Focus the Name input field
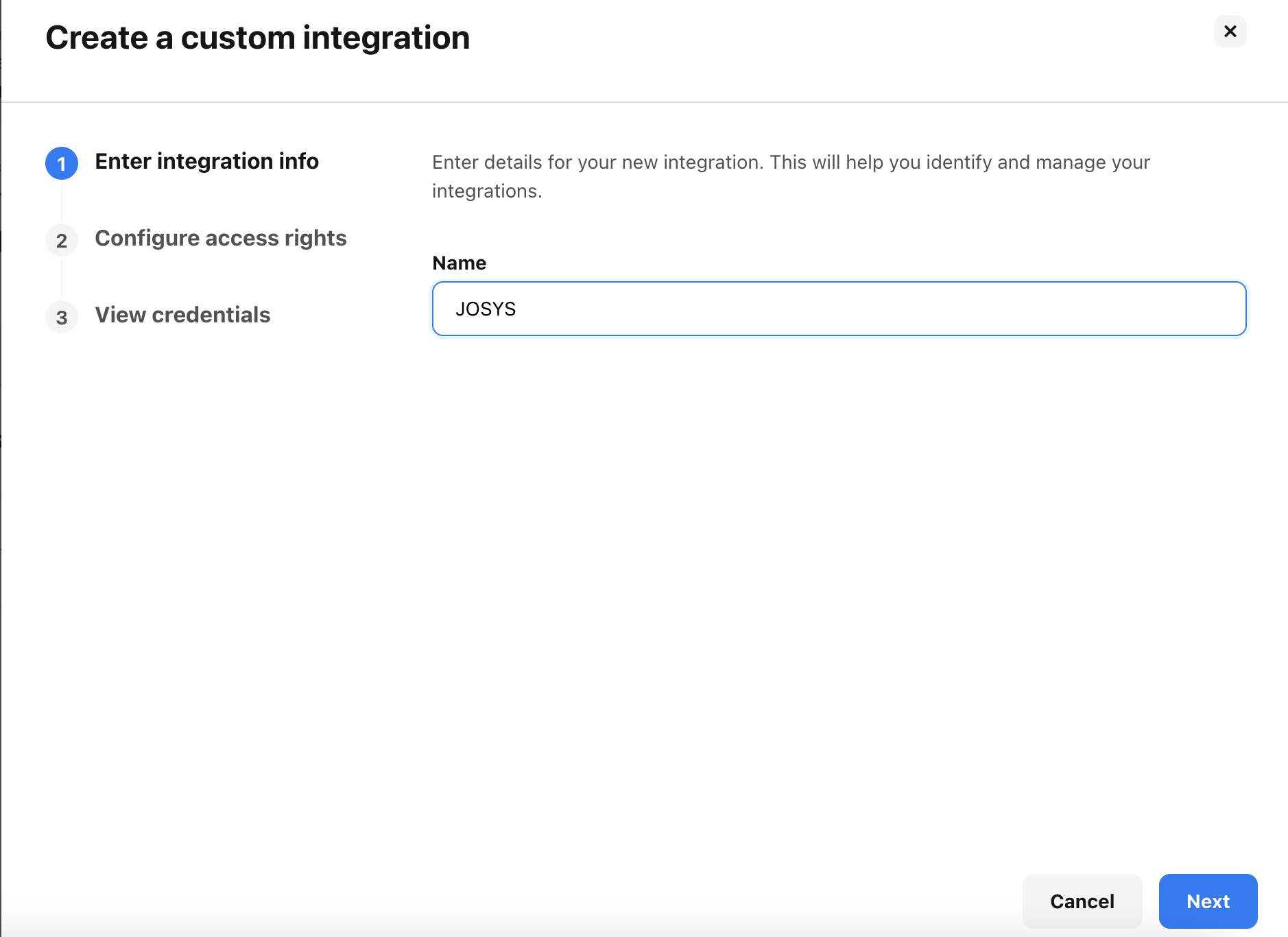 838,309
